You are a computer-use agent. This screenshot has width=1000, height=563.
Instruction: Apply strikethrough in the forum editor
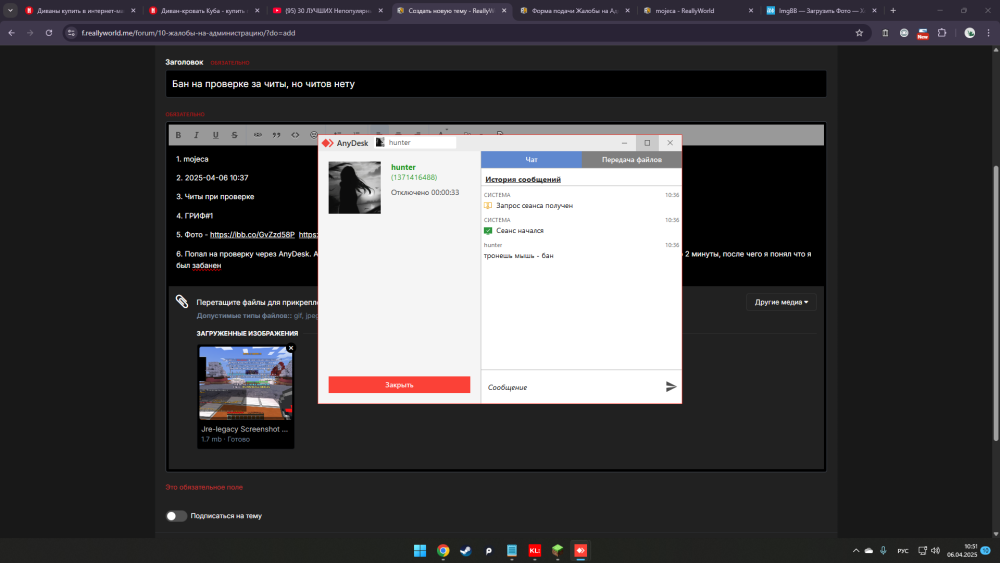click(235, 135)
